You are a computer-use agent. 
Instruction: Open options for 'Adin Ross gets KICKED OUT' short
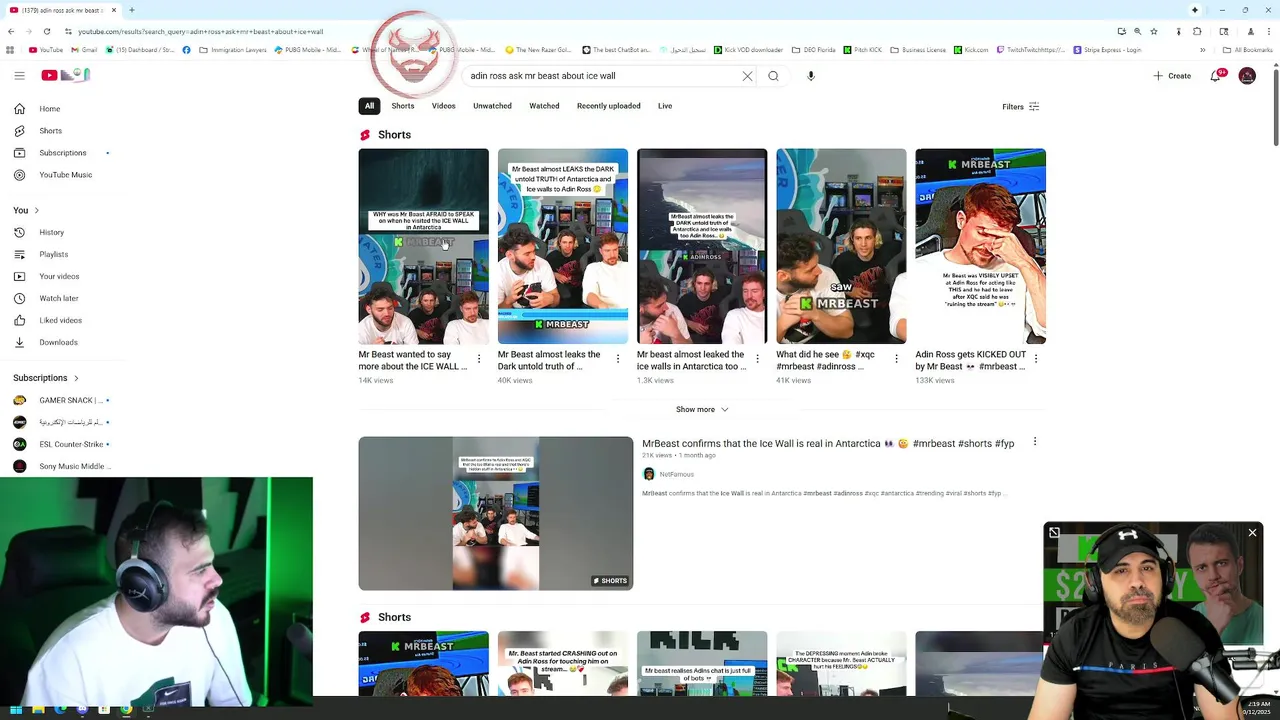pyautogui.click(x=1035, y=358)
